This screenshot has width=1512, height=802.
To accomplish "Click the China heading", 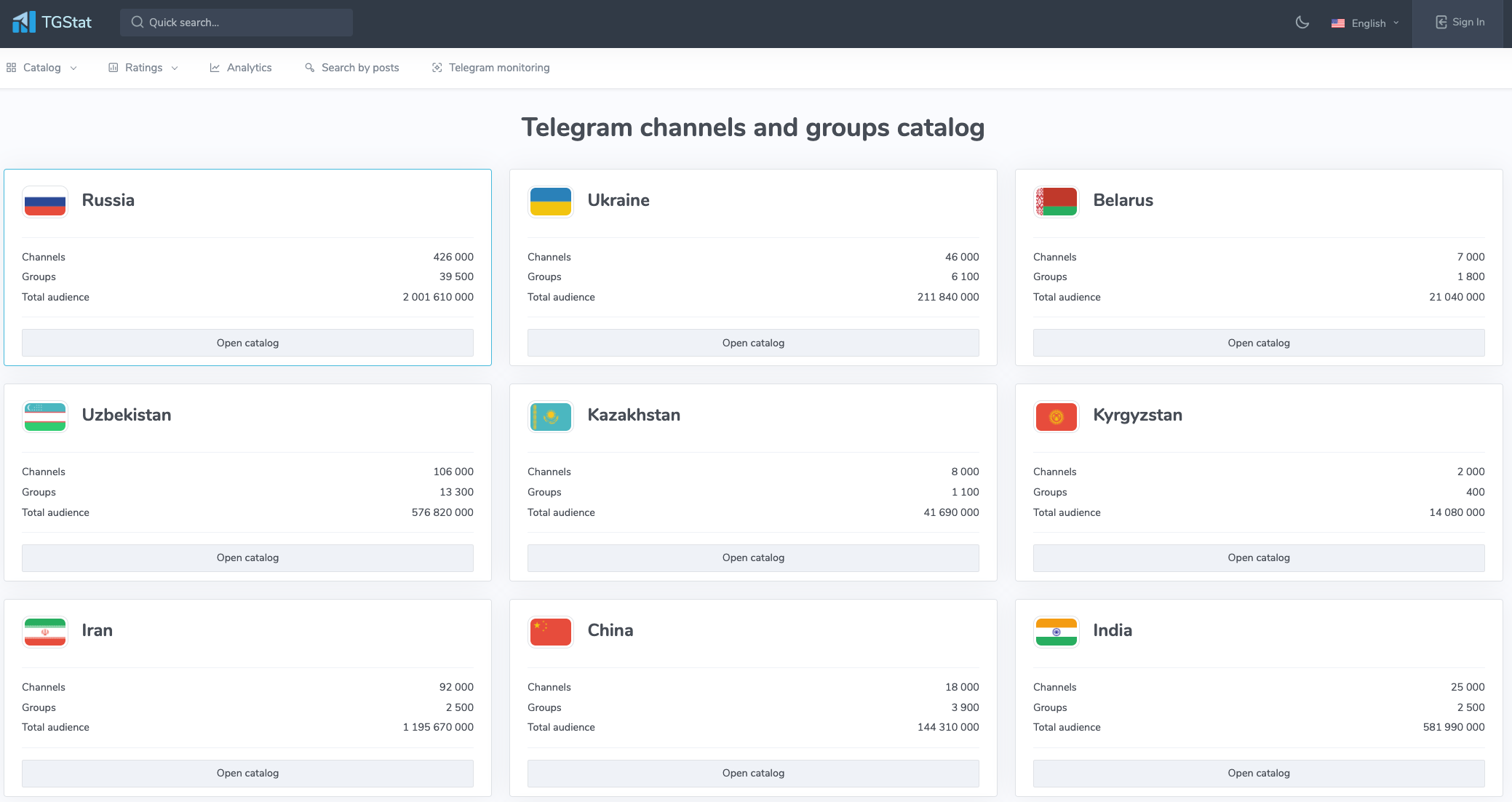I will tap(610, 630).
